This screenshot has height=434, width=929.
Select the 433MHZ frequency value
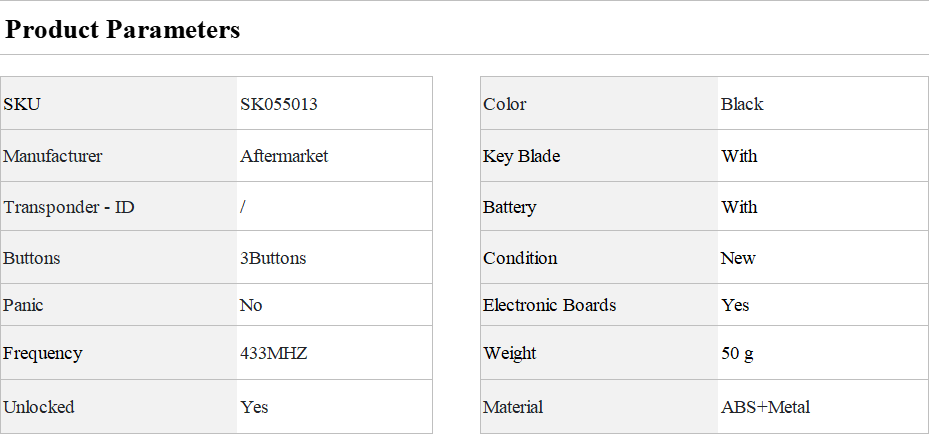(273, 353)
